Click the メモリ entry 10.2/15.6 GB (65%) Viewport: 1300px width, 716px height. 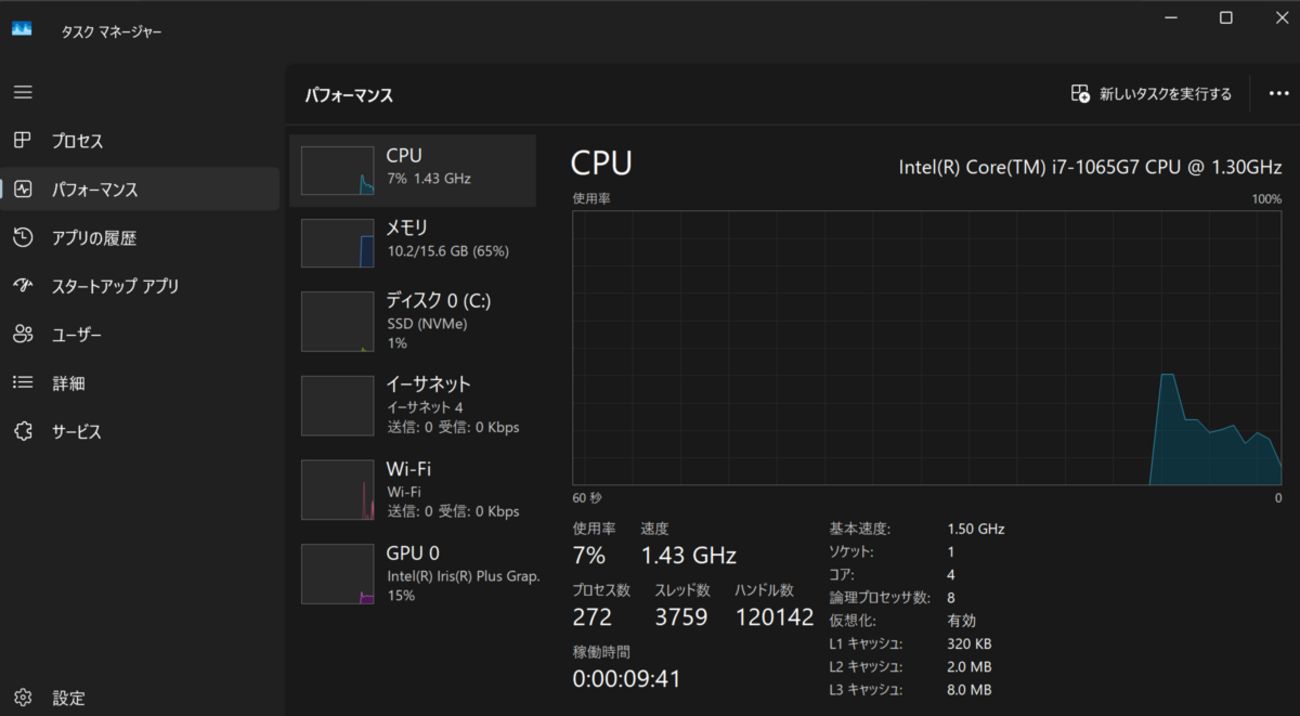click(413, 243)
